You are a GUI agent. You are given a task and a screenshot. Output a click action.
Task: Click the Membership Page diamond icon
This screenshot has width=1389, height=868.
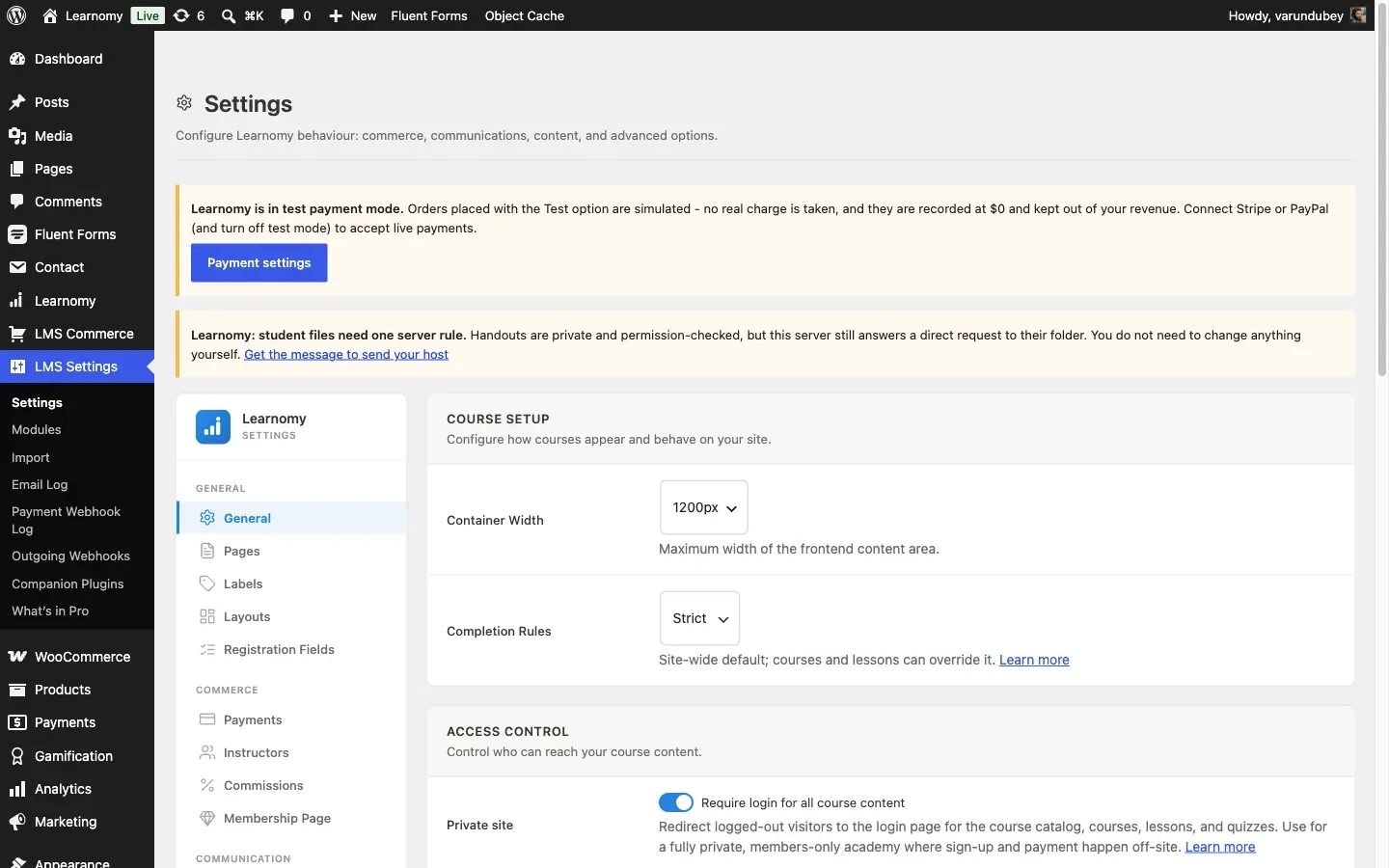[x=207, y=818]
